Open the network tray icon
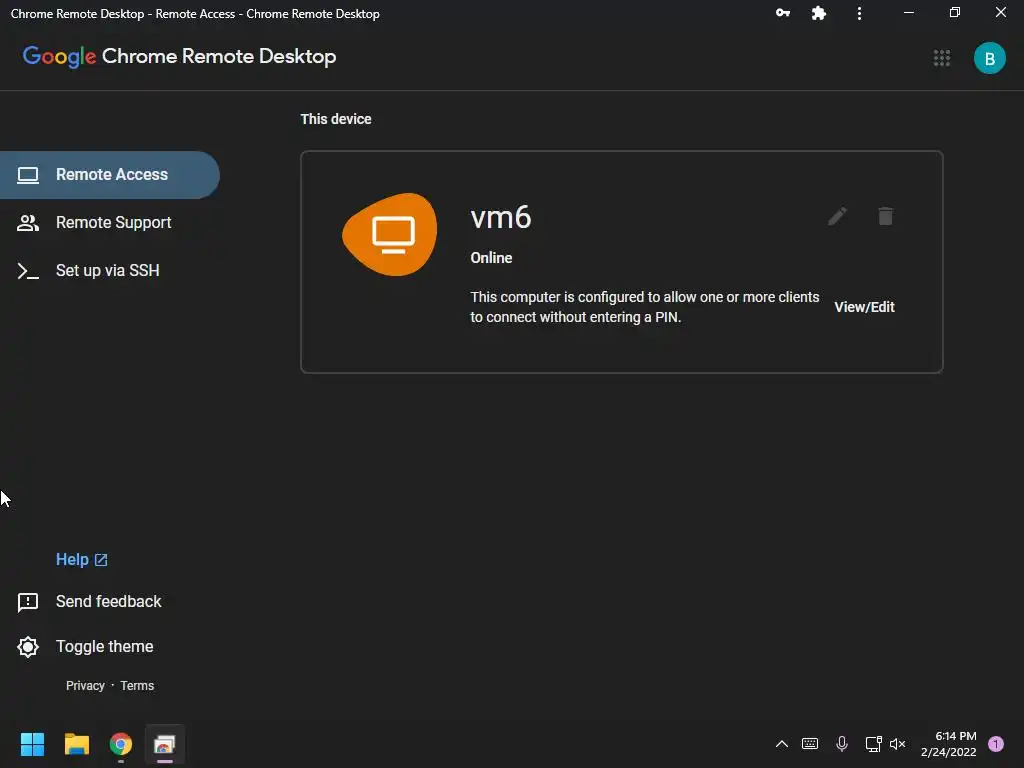Image resolution: width=1024 pixels, height=768 pixels. pos(873,744)
